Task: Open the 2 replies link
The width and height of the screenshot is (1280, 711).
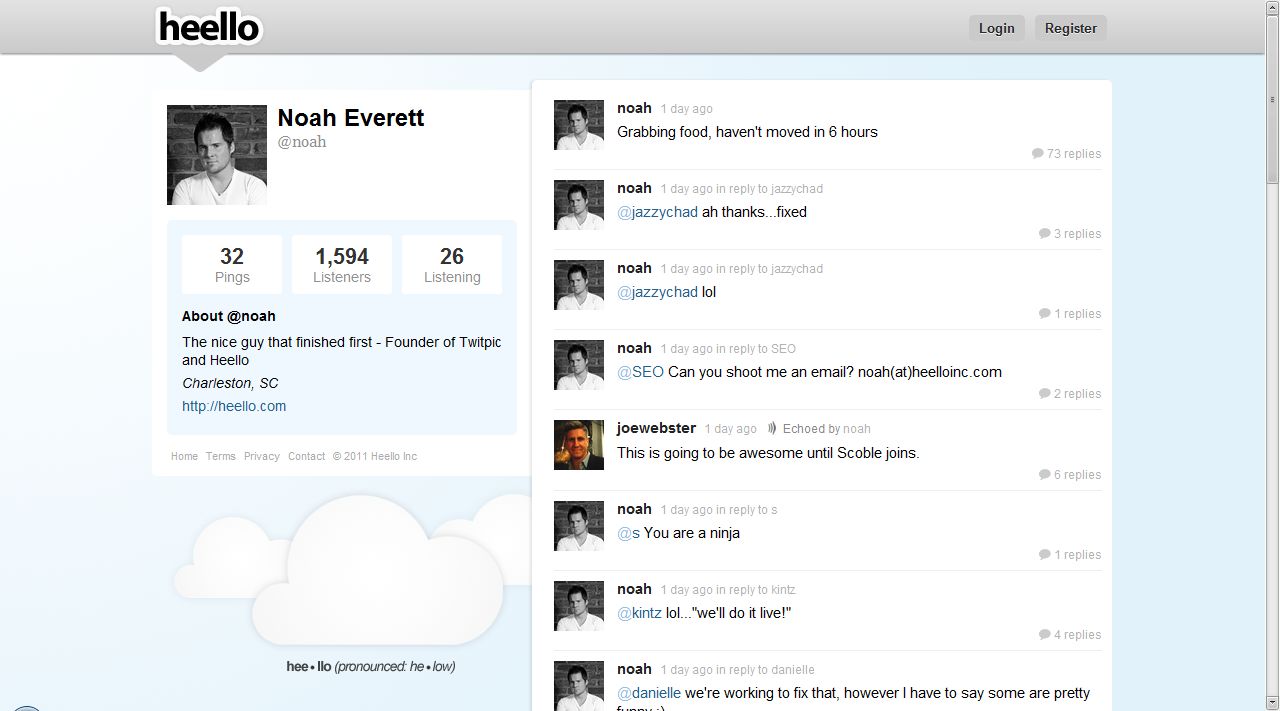Action: [1077, 394]
